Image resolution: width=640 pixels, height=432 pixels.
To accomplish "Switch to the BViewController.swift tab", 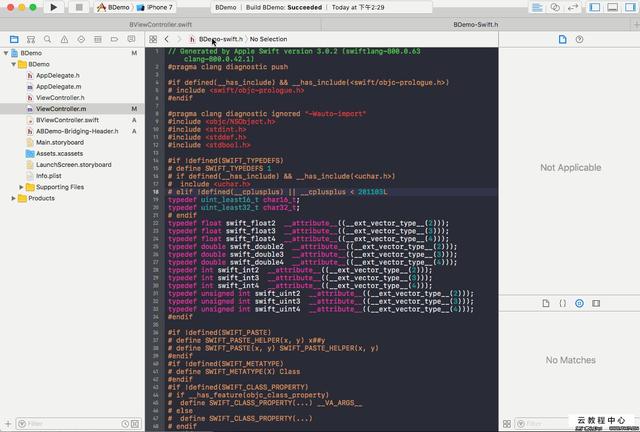I will tap(160, 24).
